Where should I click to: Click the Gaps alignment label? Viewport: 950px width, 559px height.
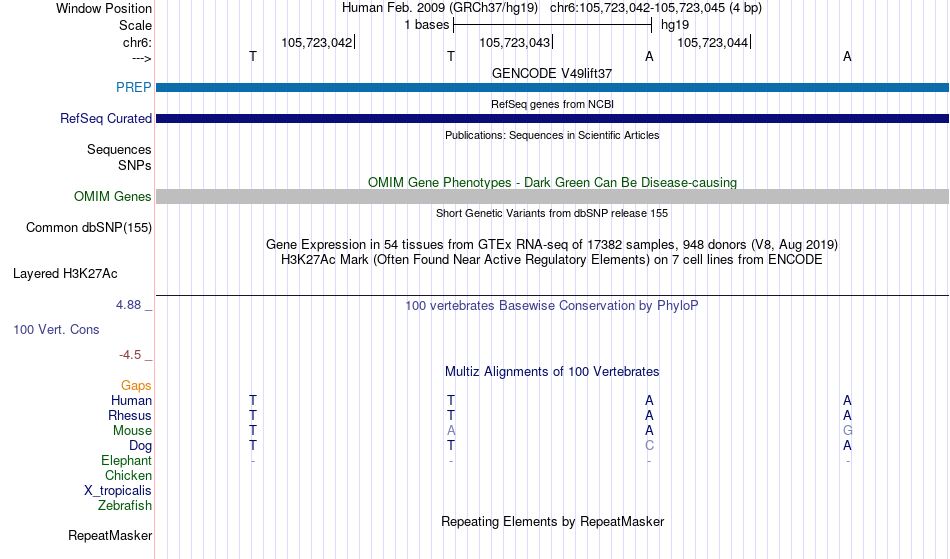click(x=136, y=385)
